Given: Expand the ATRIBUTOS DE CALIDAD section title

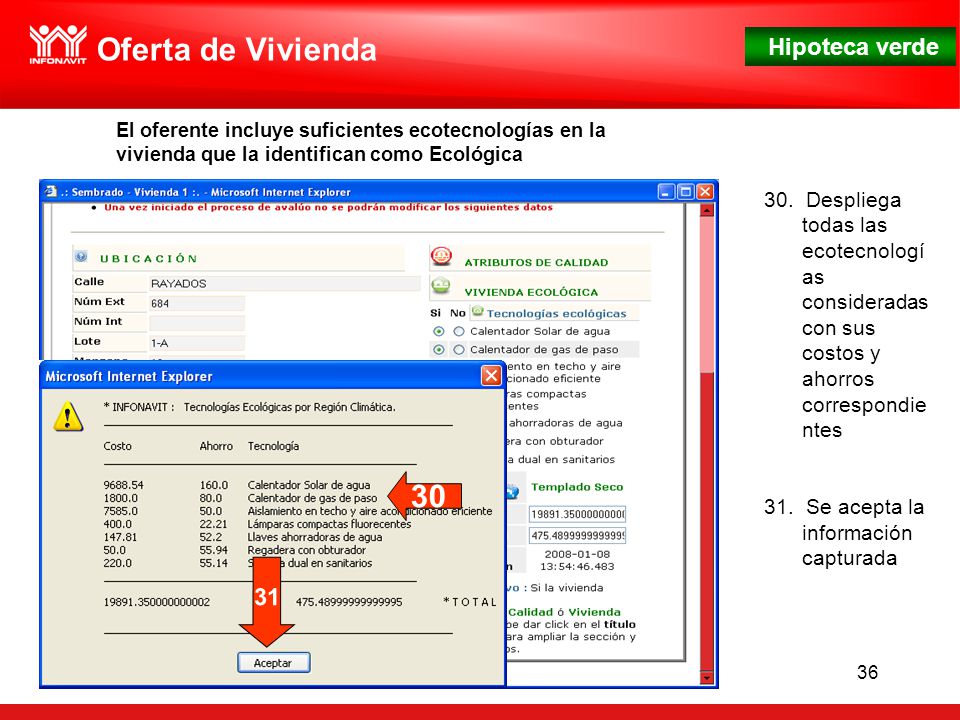Looking at the screenshot, I should [536, 263].
